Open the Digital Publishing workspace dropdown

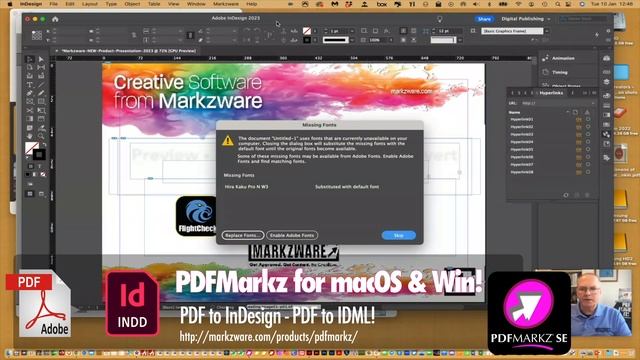coord(526,19)
